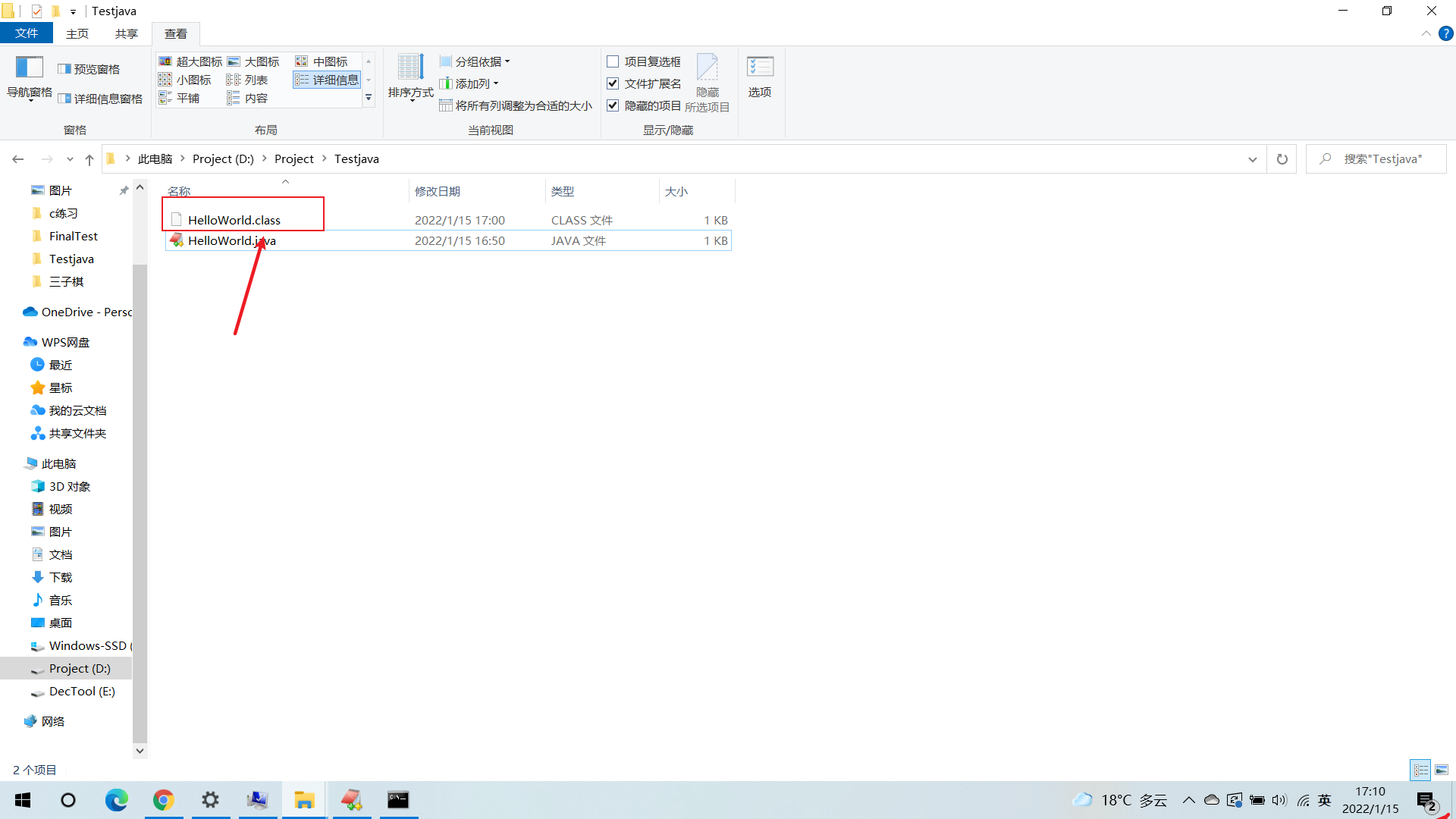Switch to 平铺 (tiles) view

coord(187,97)
